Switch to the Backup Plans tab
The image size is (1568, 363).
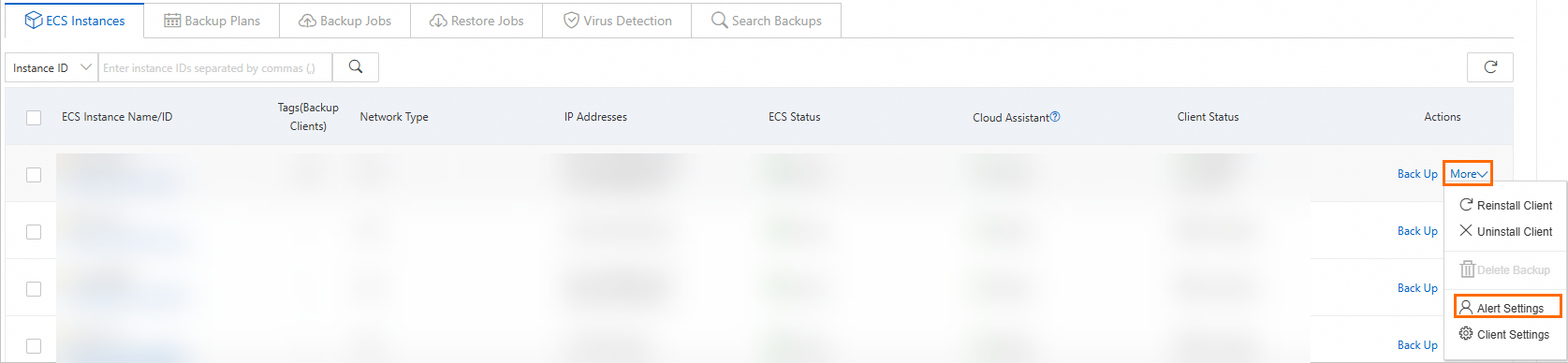[x=212, y=21]
